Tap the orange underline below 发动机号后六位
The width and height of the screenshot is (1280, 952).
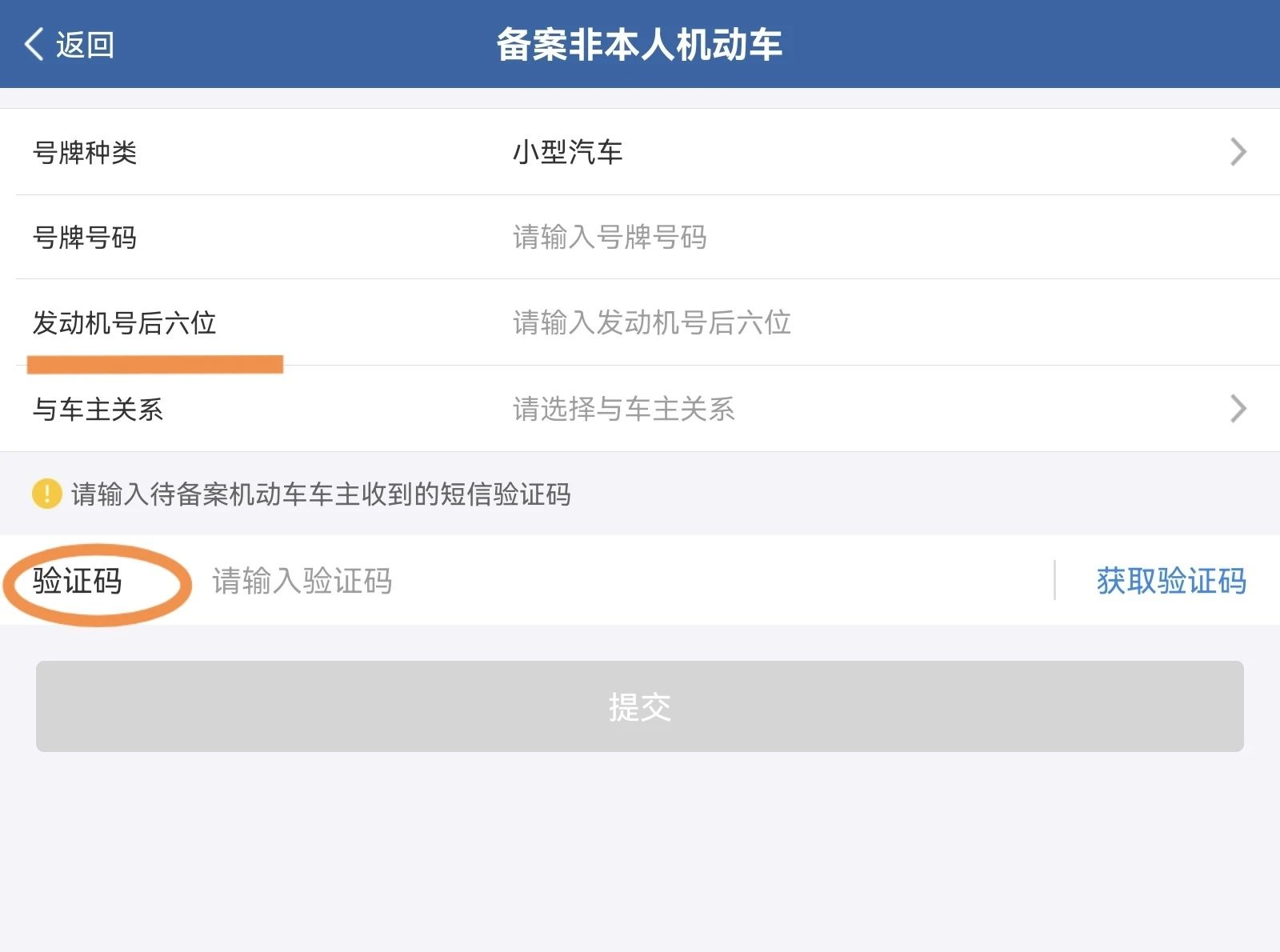[x=155, y=365]
